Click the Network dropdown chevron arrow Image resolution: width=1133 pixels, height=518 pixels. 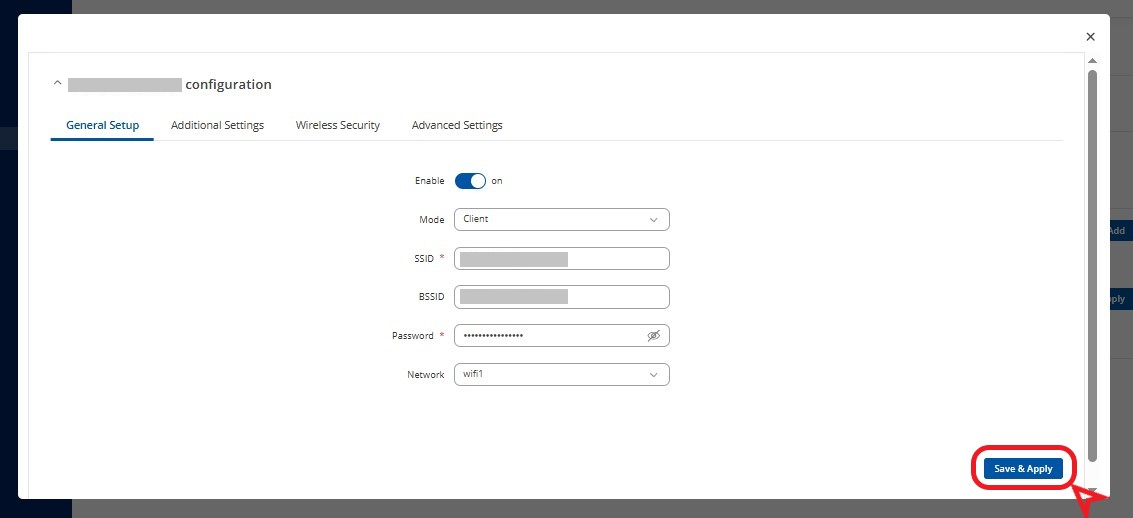coord(653,375)
